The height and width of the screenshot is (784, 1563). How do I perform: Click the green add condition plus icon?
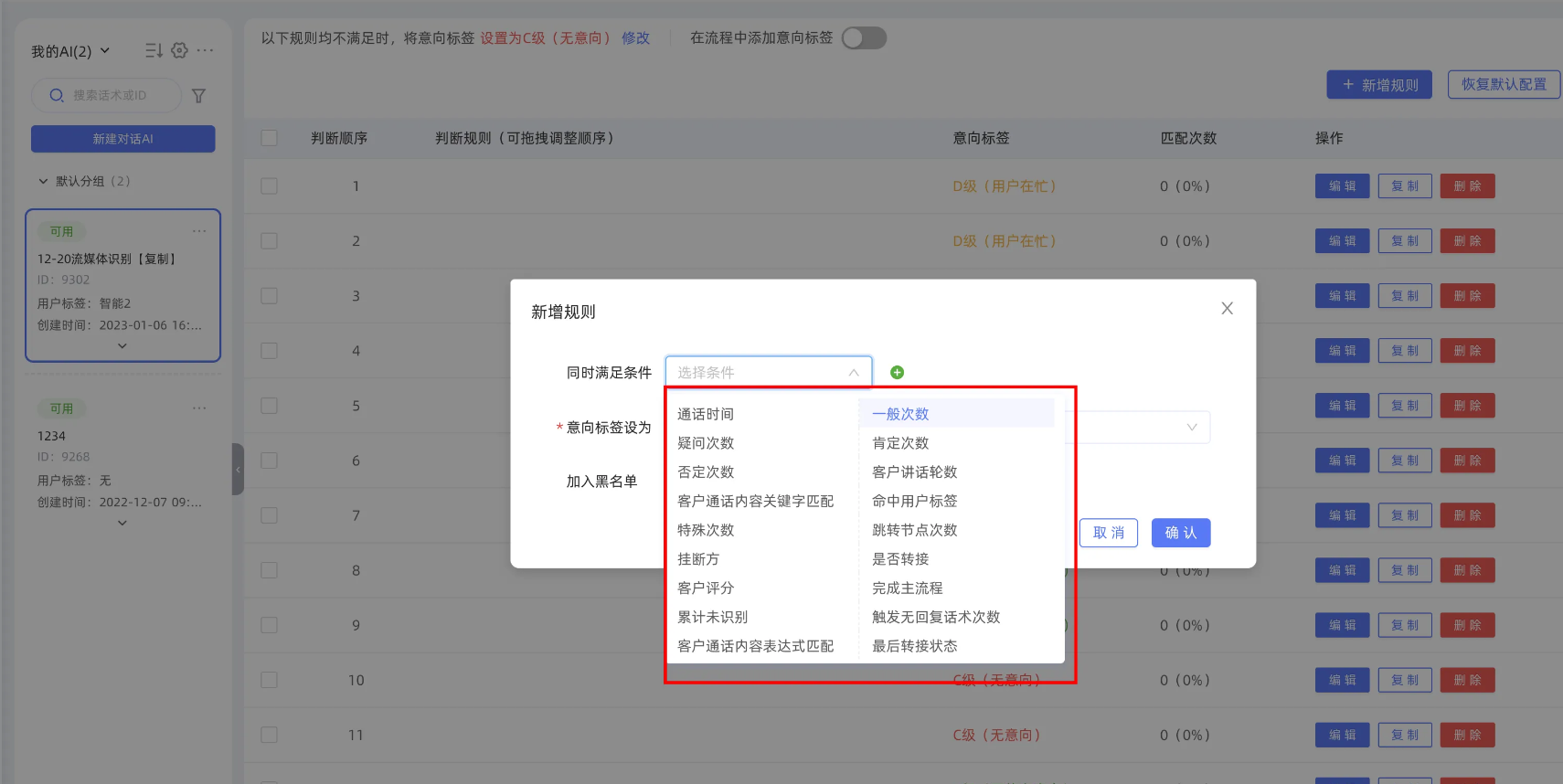tap(897, 372)
